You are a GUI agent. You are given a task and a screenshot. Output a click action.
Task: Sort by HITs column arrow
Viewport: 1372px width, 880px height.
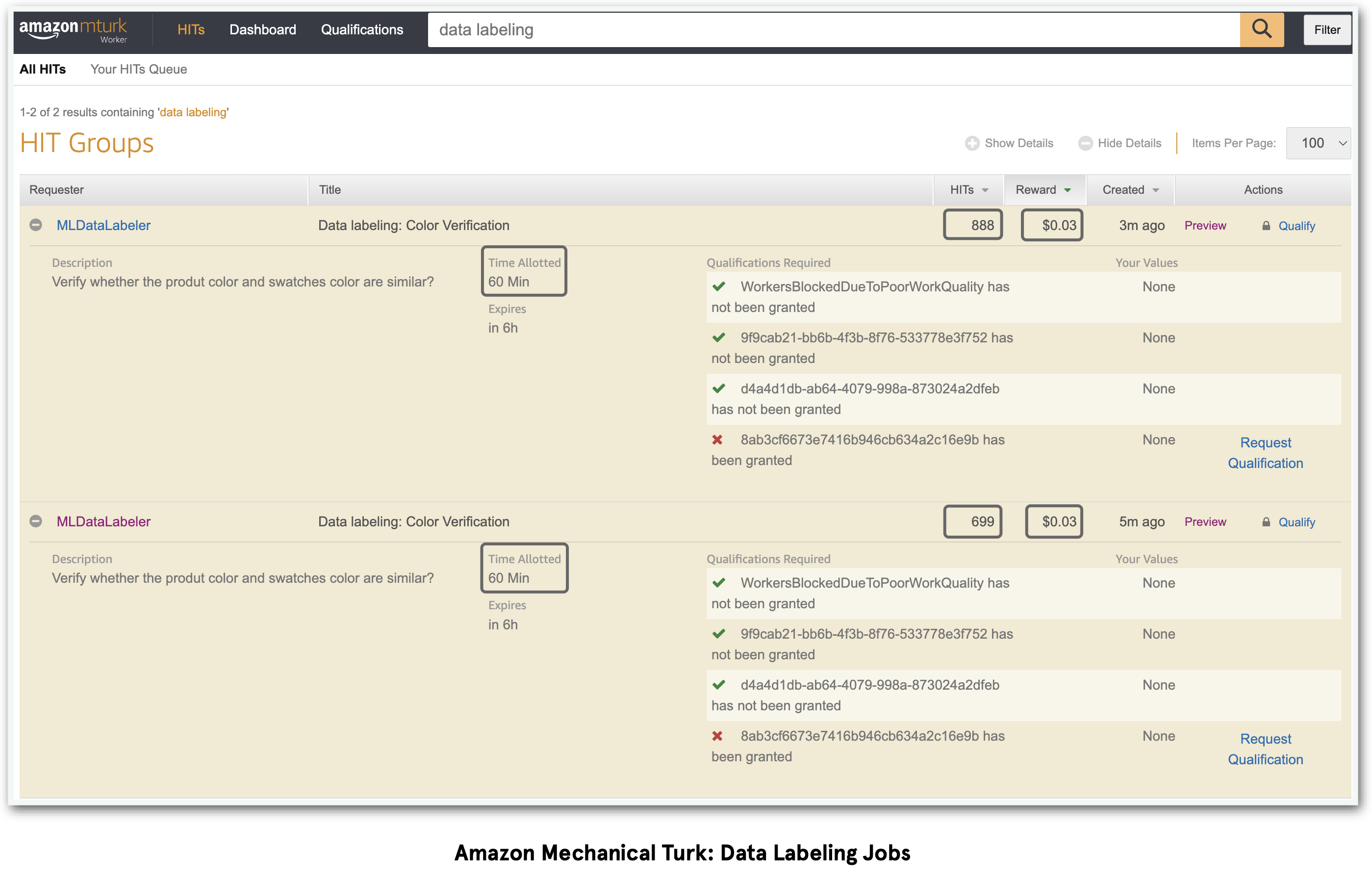(985, 190)
